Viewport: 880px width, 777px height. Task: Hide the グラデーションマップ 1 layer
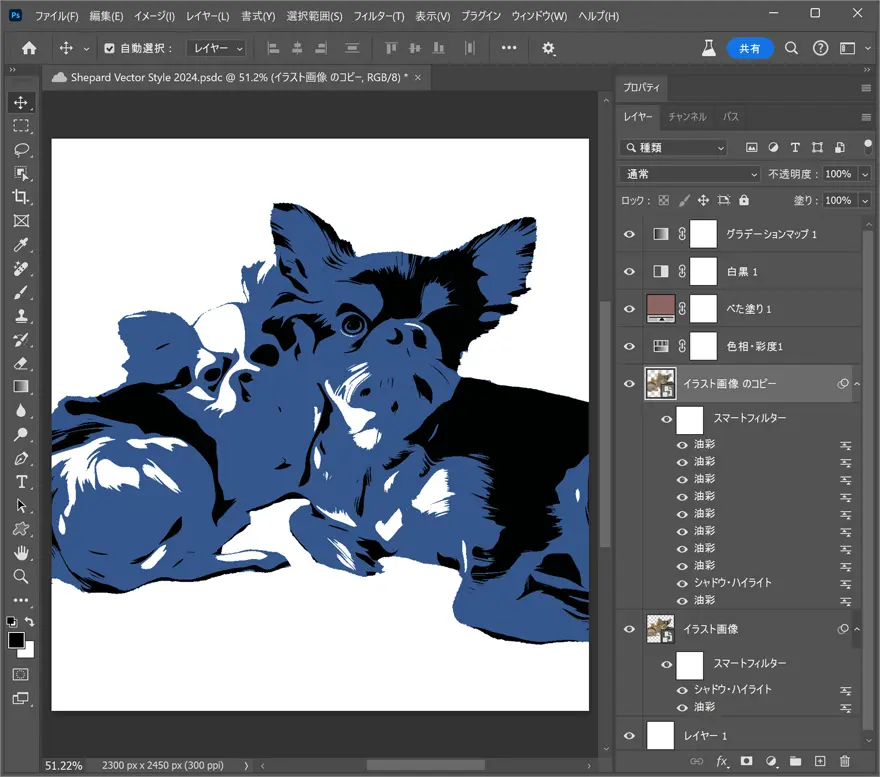point(629,234)
